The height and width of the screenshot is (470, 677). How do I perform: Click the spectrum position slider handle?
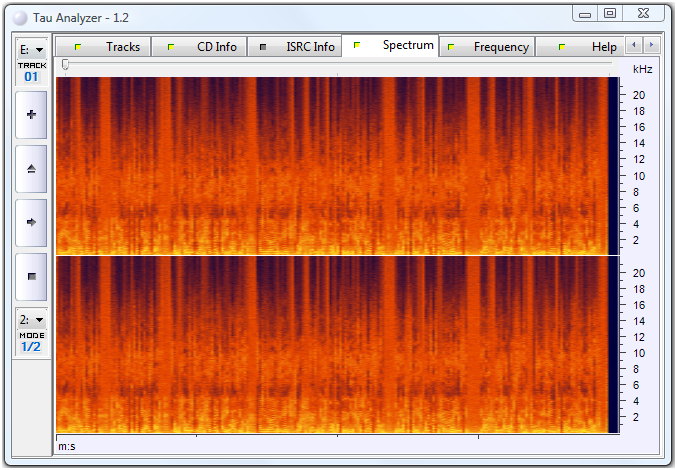coord(66,65)
